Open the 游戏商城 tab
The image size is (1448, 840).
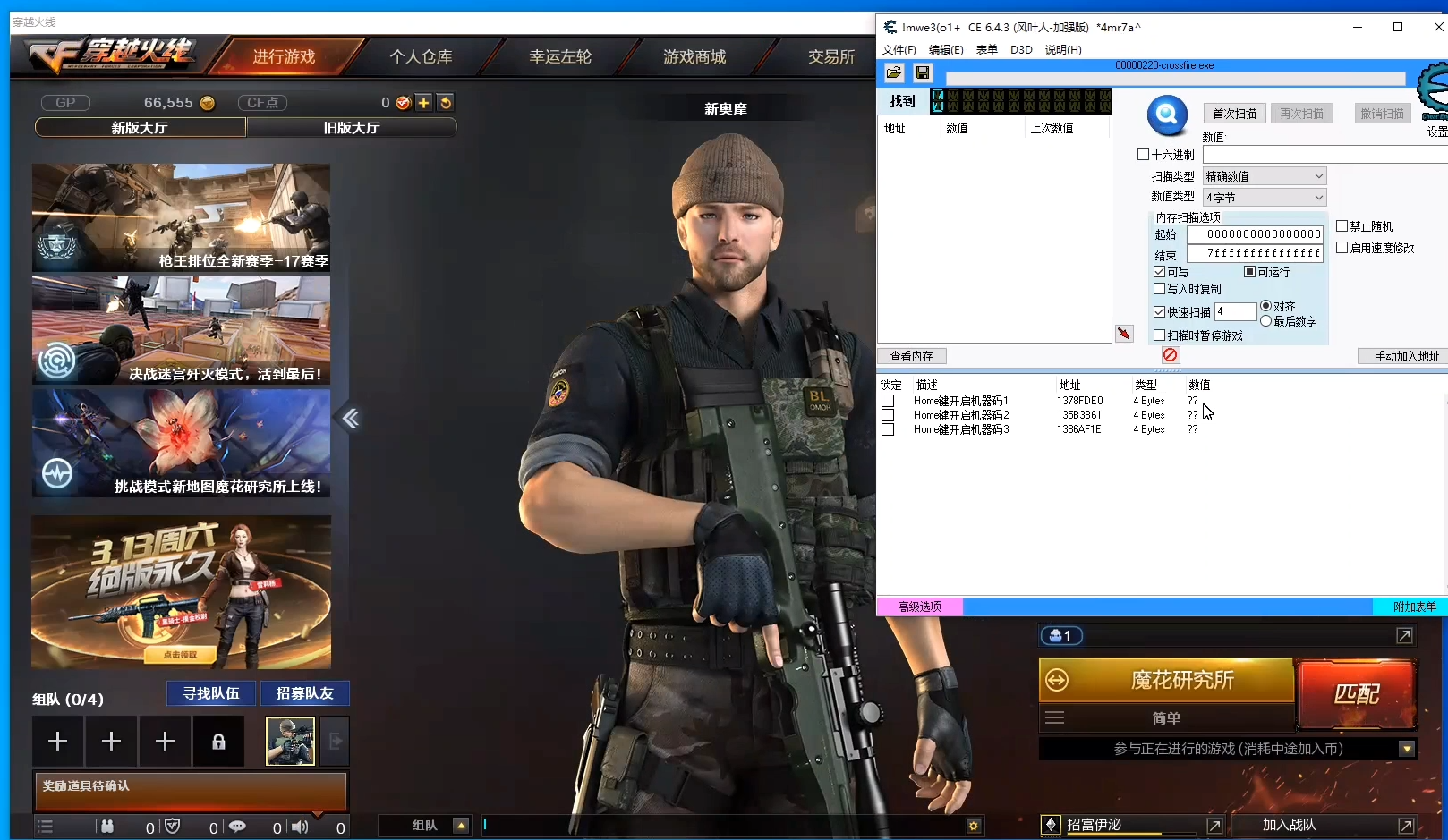click(694, 57)
